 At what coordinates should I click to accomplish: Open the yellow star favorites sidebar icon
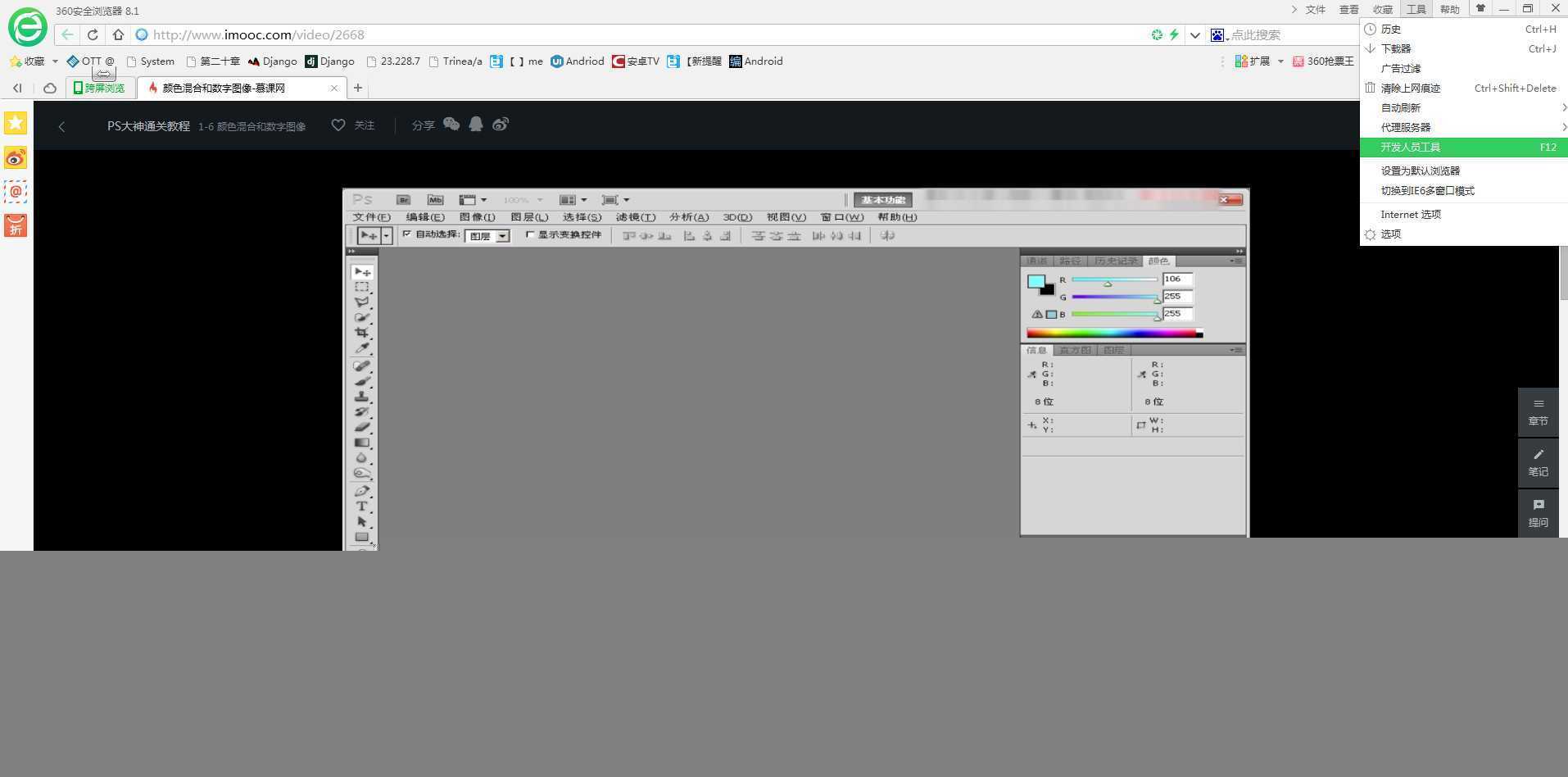pos(16,123)
